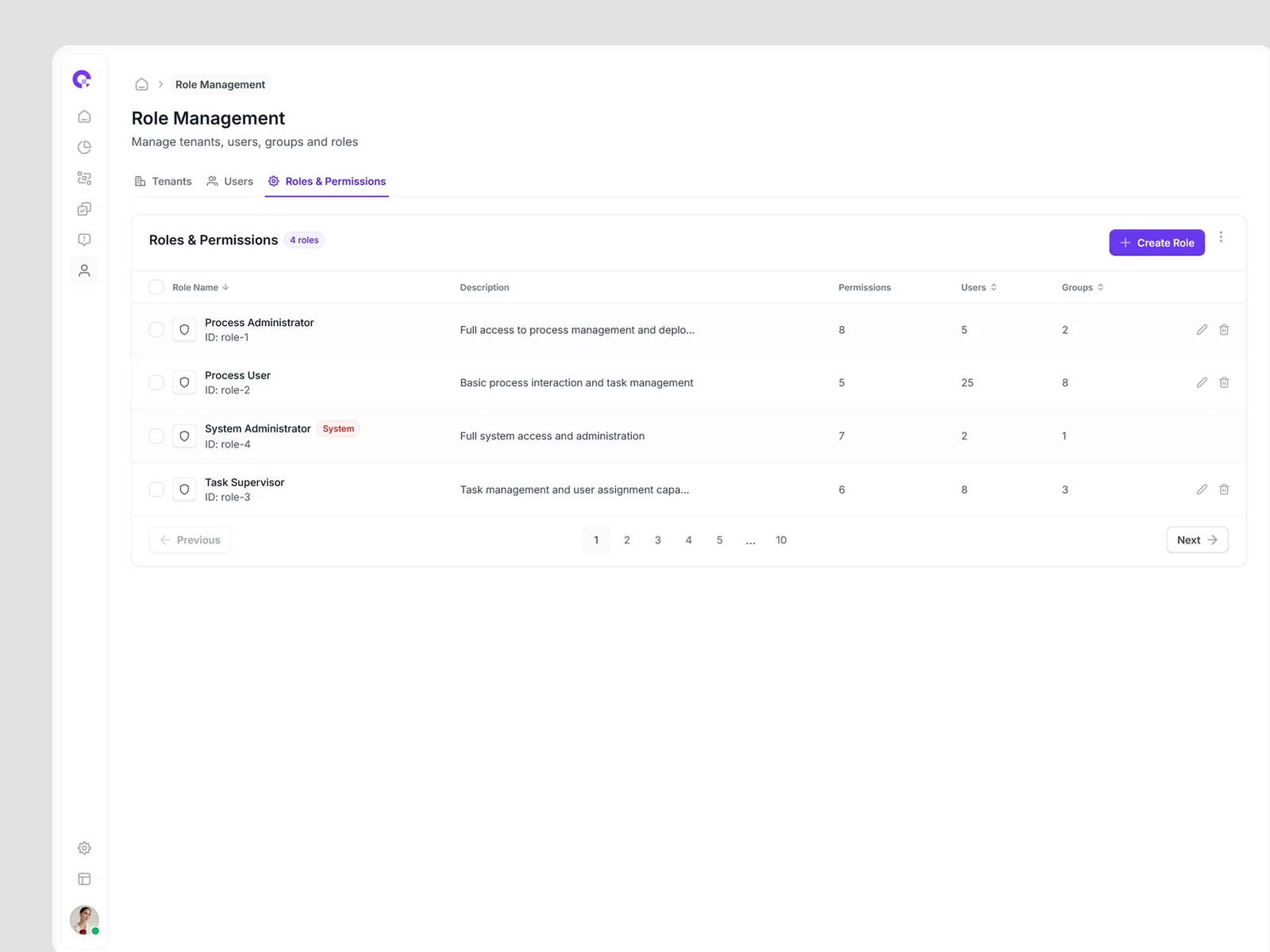Delete the Process User role
Screen dimensions: 1270x952
click(x=1224, y=382)
